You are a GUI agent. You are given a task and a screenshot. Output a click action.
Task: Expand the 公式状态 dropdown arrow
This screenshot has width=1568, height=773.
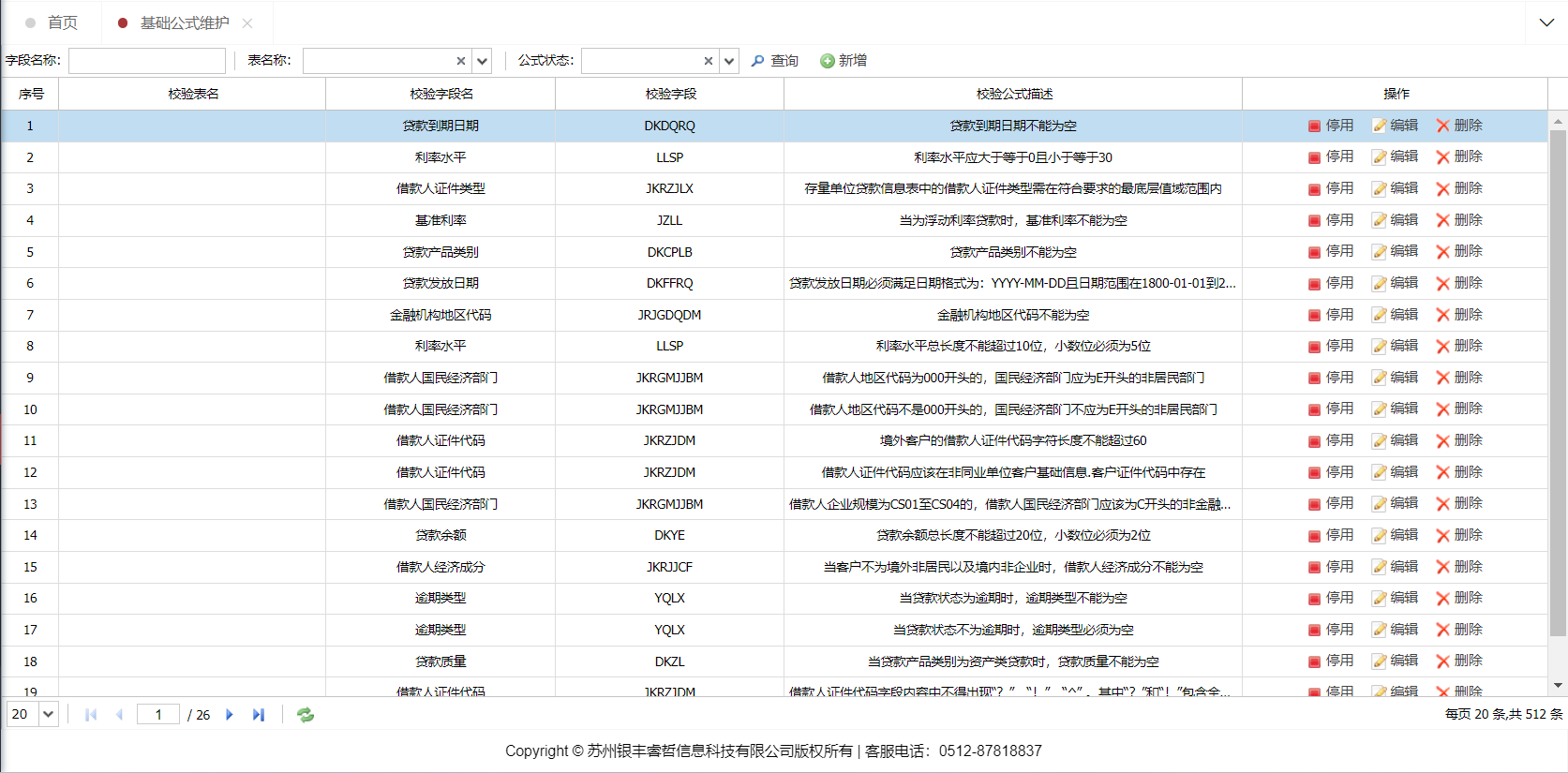(x=729, y=61)
